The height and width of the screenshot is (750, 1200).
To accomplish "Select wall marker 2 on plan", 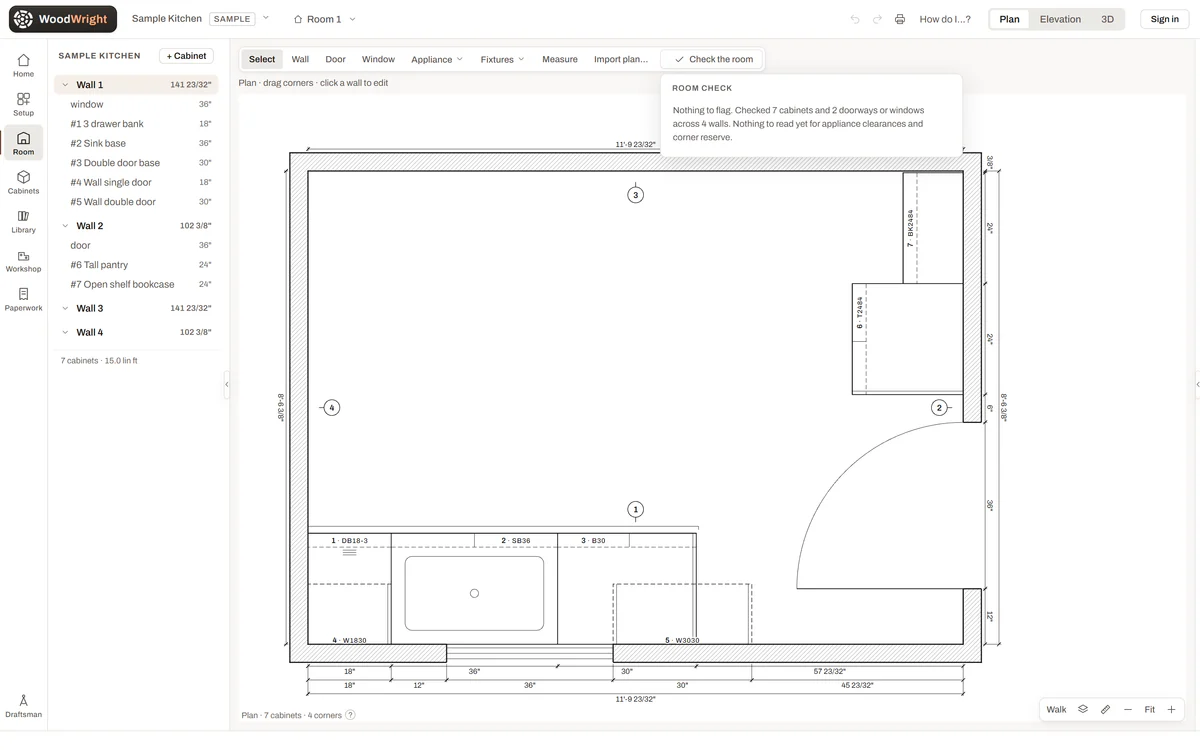I will coord(939,407).
